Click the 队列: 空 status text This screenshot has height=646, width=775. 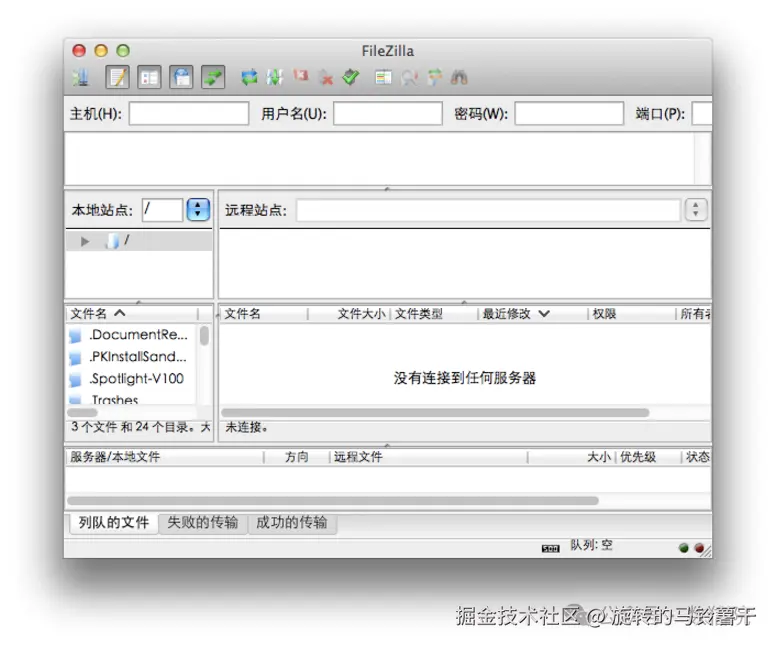pos(591,545)
